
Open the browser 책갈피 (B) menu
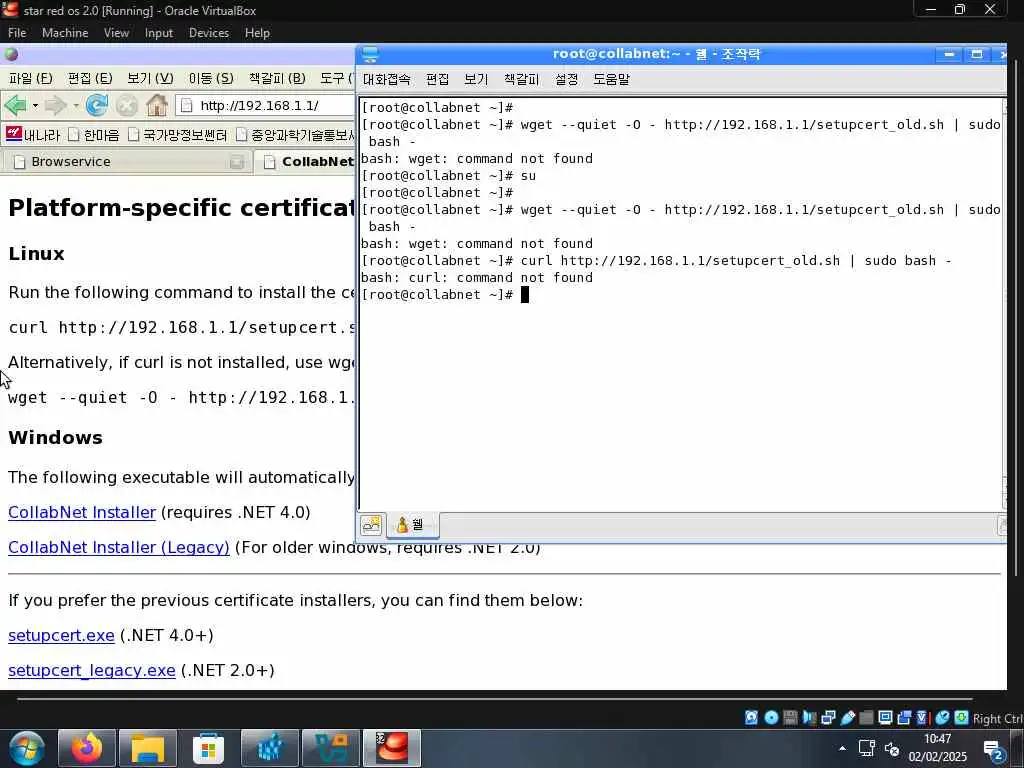[277, 78]
